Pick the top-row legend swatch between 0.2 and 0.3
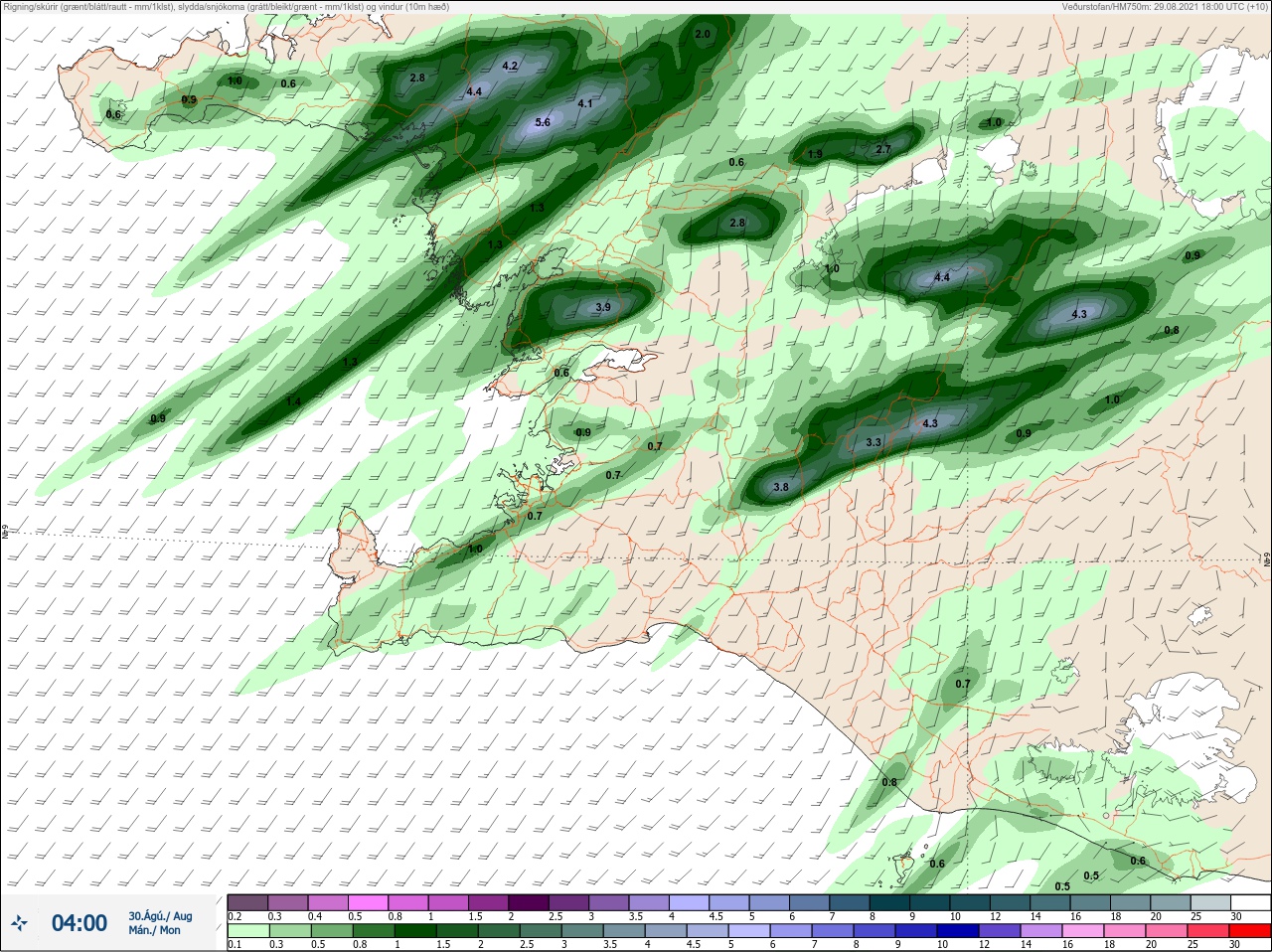Viewport: 1272px width, 952px height. coord(247,901)
